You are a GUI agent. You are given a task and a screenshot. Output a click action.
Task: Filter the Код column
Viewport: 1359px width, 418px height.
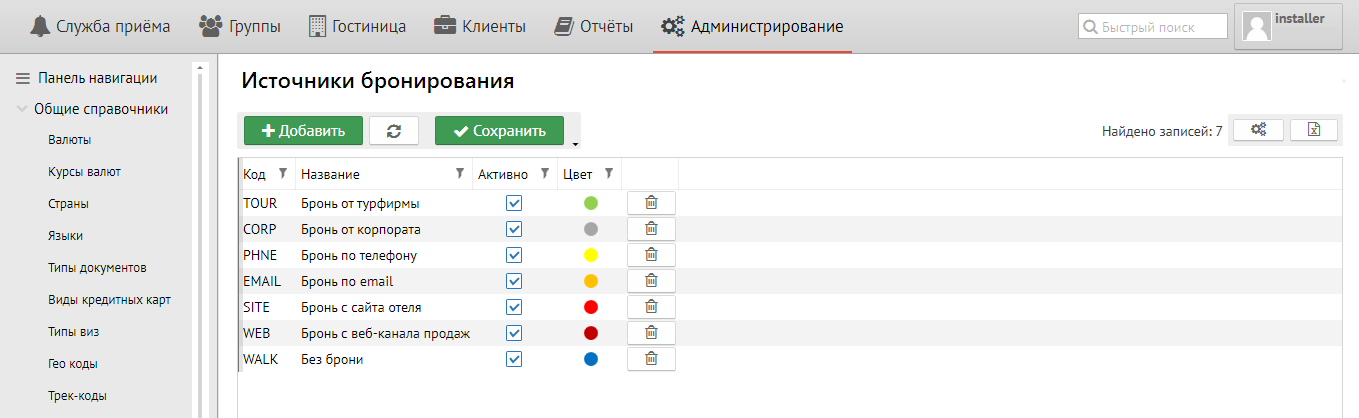point(282,173)
